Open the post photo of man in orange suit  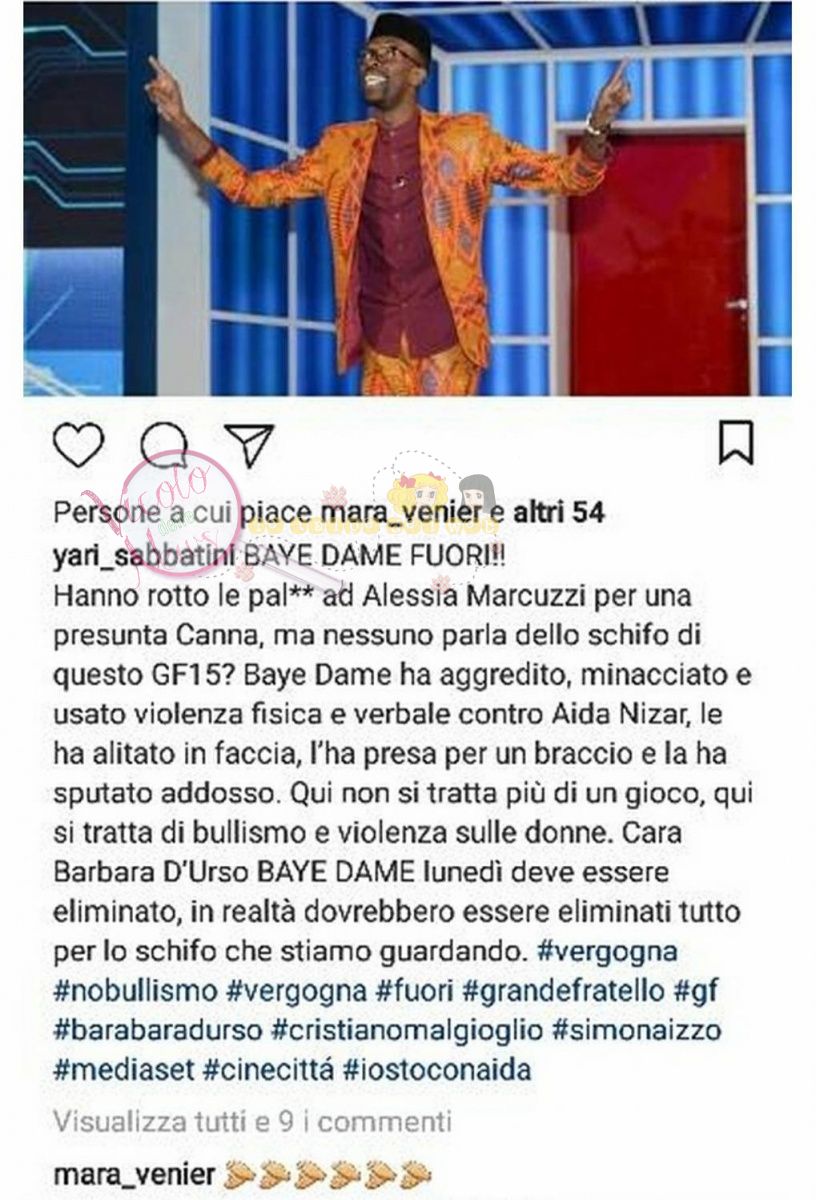[408, 198]
